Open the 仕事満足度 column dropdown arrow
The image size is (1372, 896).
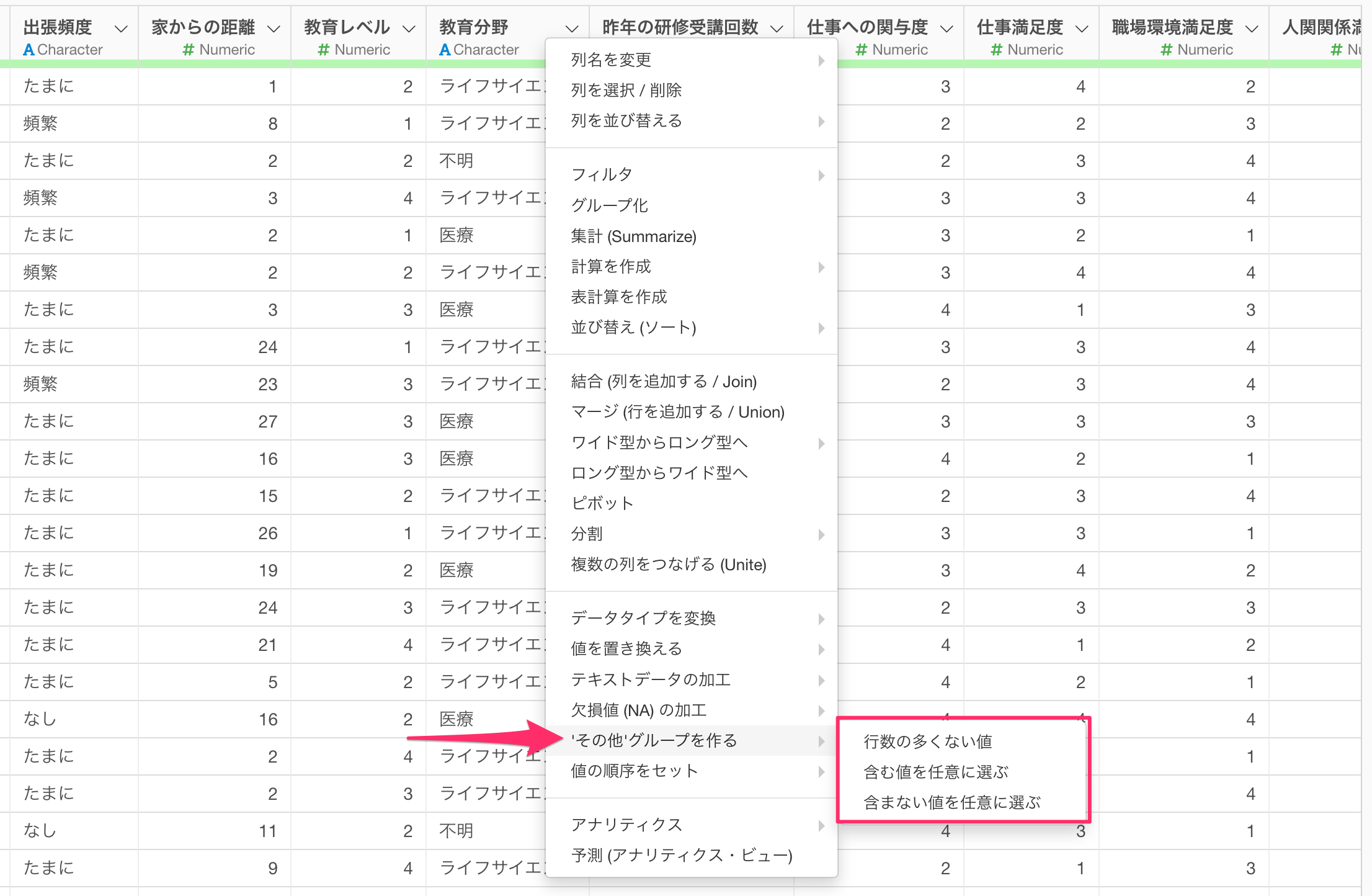tap(1082, 29)
